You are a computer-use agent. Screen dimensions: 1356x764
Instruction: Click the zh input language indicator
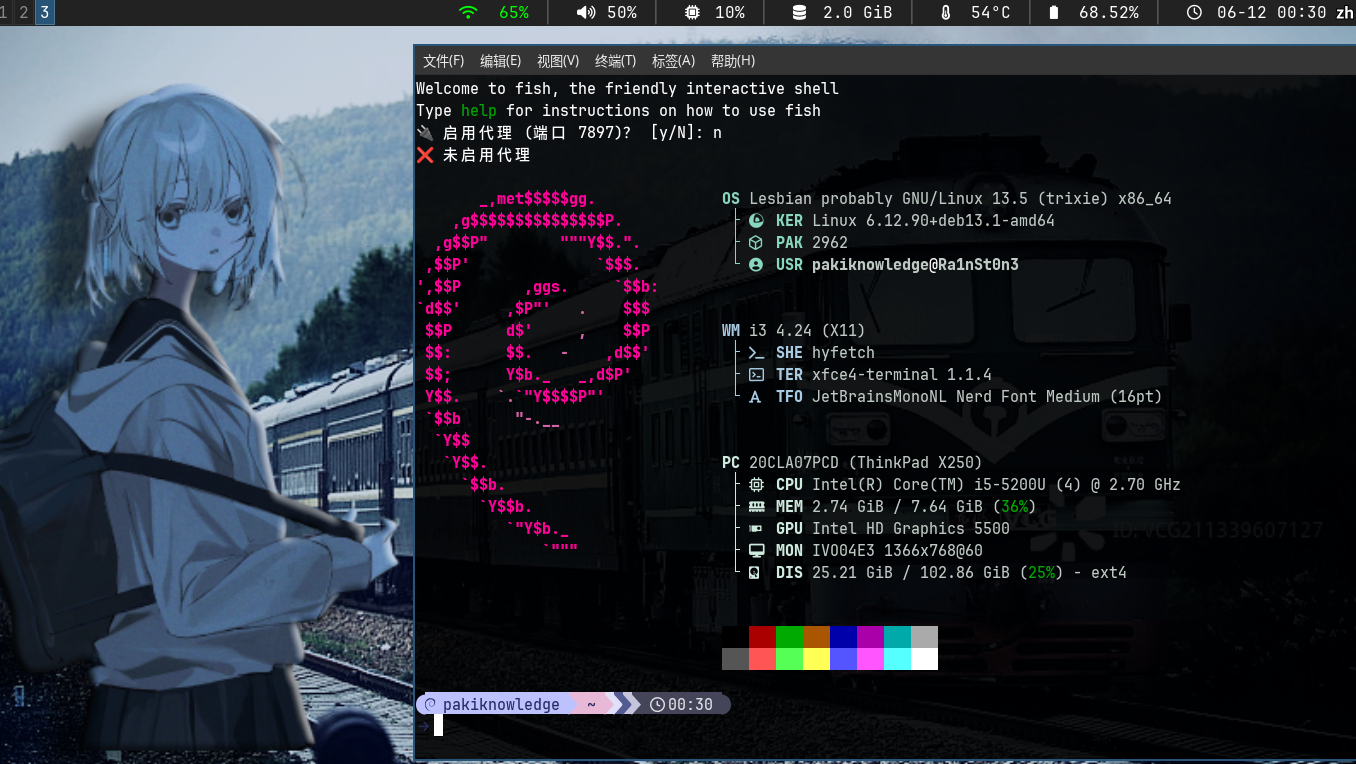(1345, 13)
